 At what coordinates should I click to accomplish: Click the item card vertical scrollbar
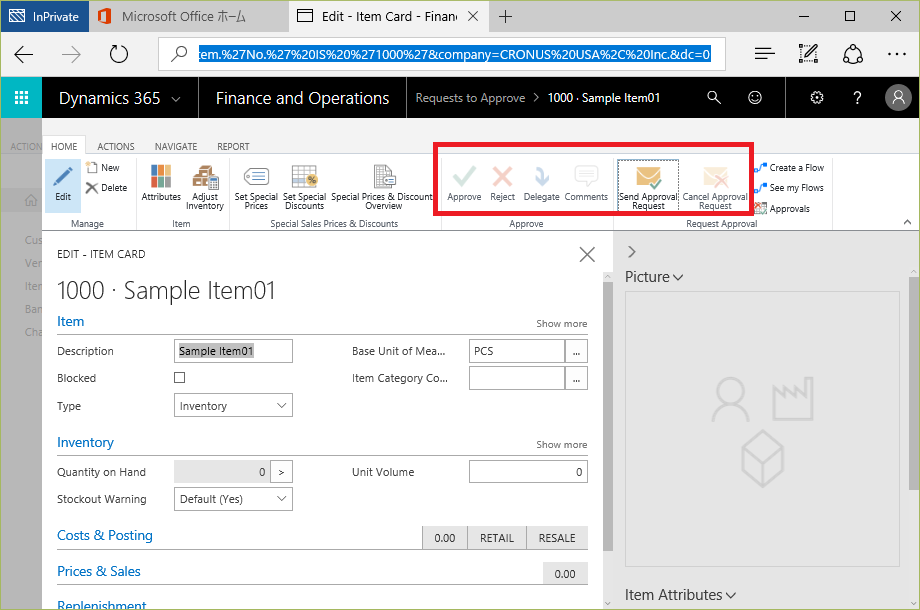click(608, 416)
